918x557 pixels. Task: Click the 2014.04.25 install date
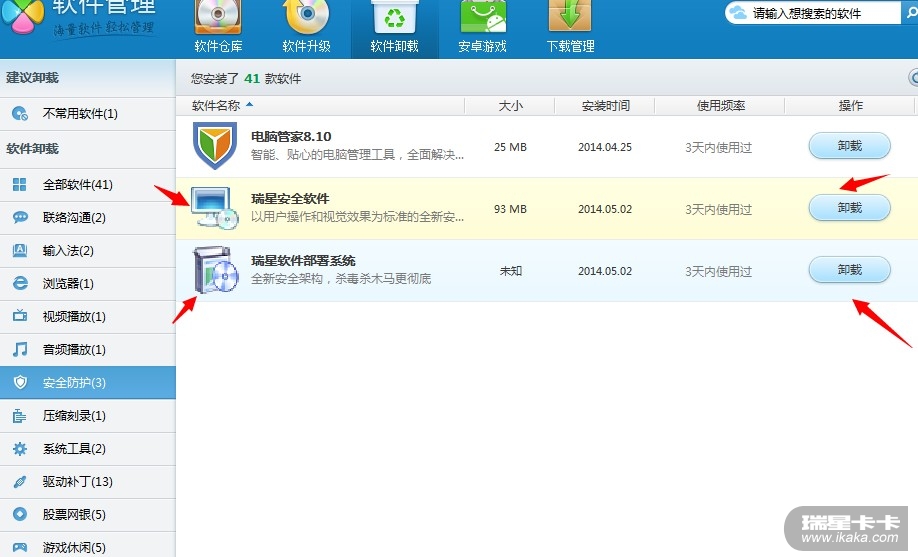(x=605, y=147)
